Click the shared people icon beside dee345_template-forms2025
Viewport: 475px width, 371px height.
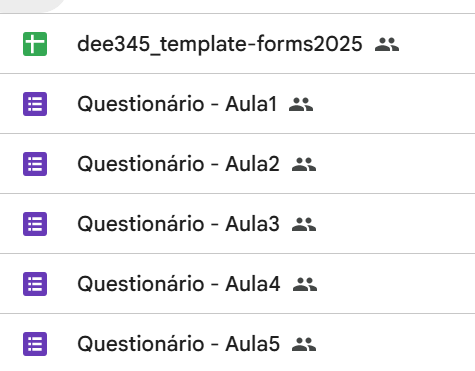pos(387,44)
